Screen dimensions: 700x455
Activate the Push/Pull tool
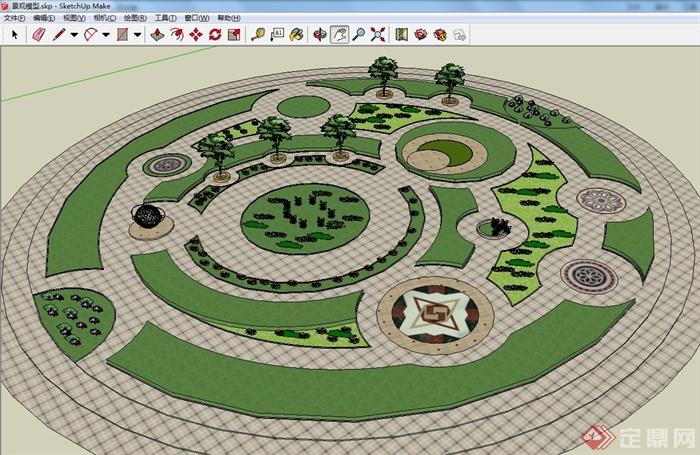157,34
